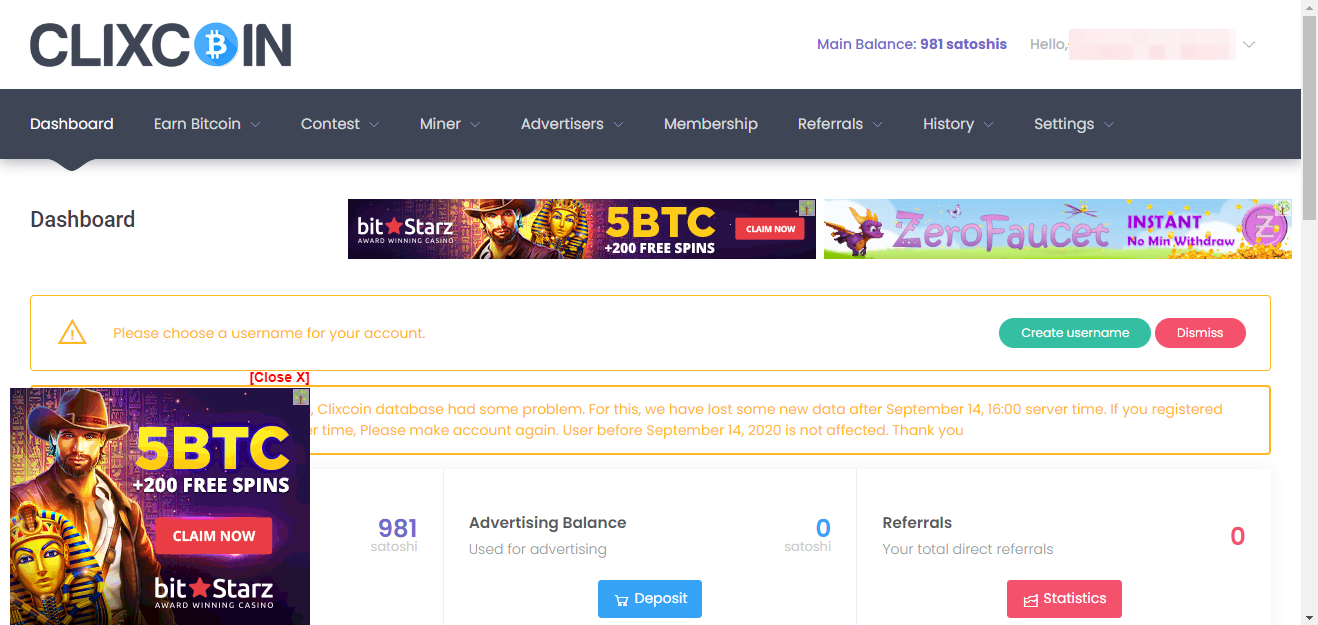Expand the Contest menu

[x=340, y=124]
